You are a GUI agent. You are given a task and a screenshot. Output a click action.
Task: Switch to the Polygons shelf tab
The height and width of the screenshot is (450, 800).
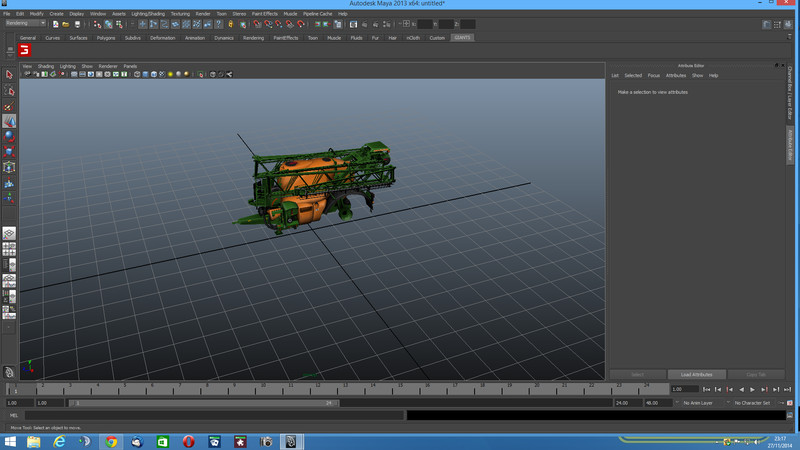click(106, 38)
